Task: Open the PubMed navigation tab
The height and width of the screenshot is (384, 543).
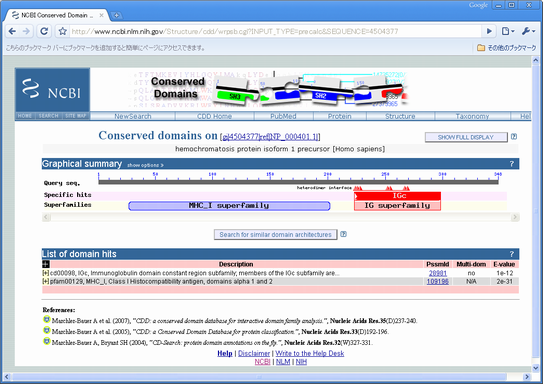Action: tap(283, 116)
